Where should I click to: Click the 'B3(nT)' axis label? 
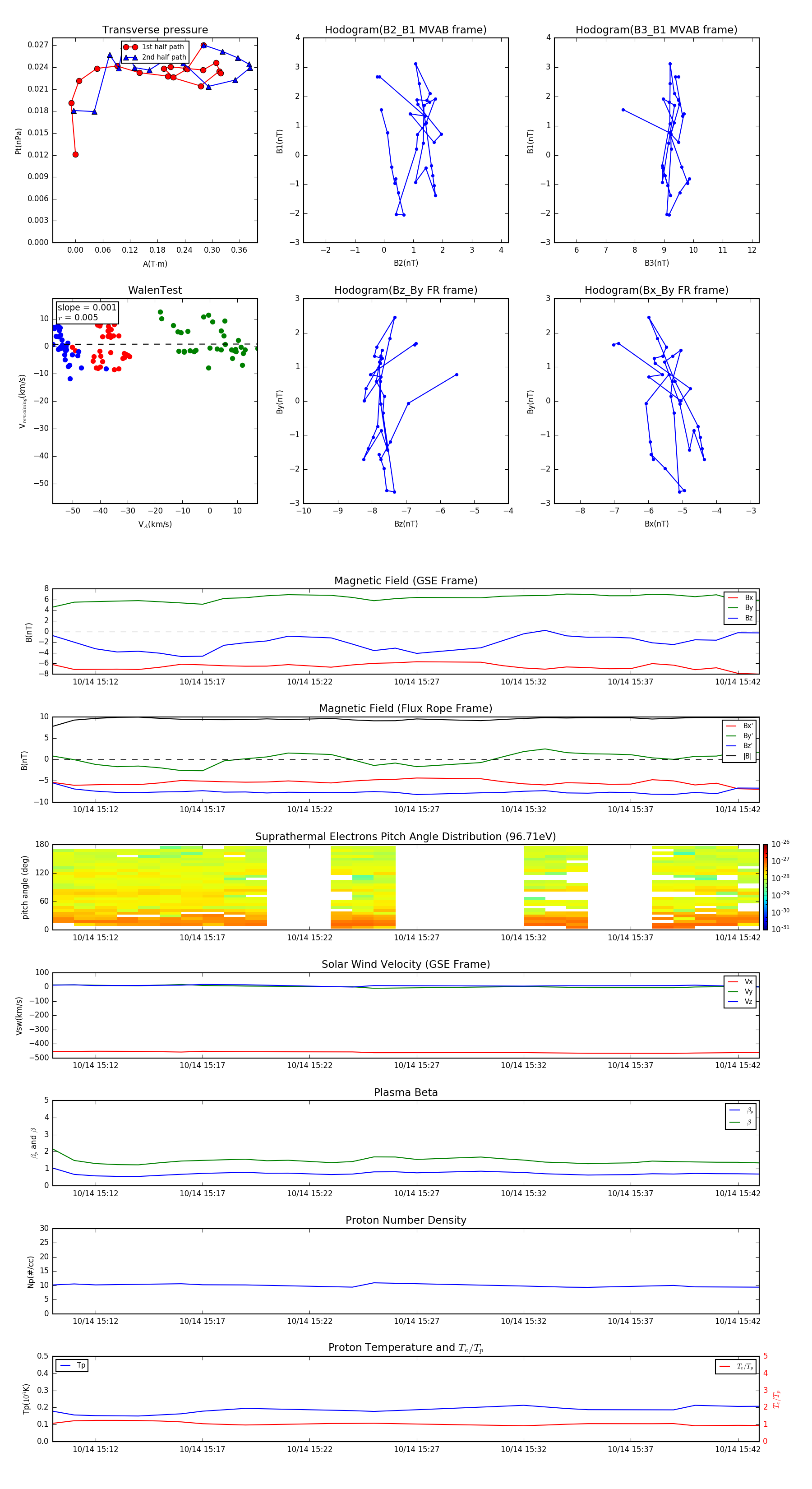656,263
